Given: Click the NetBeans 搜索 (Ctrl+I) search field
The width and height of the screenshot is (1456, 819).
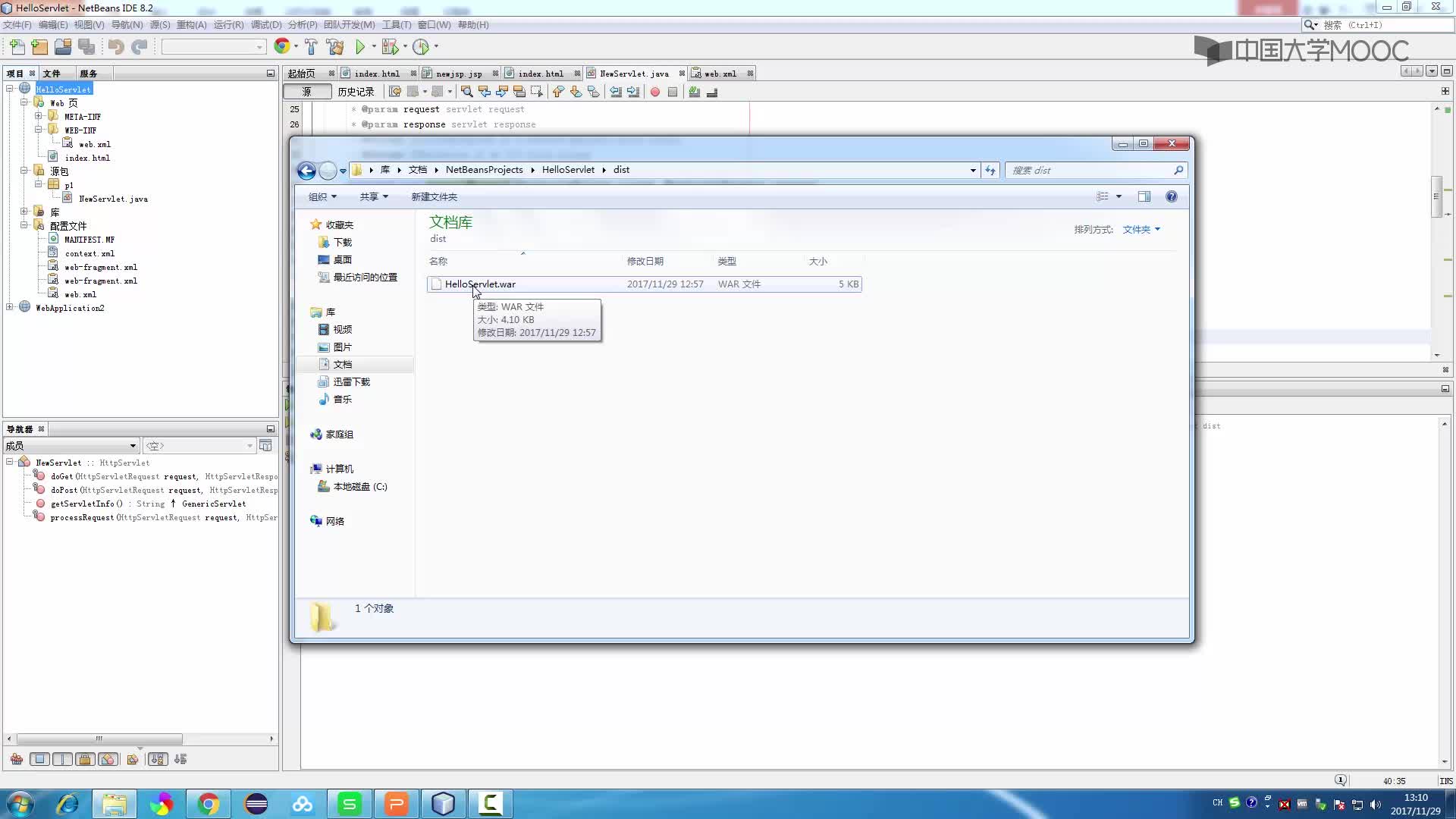Looking at the screenshot, I should point(1378,25).
